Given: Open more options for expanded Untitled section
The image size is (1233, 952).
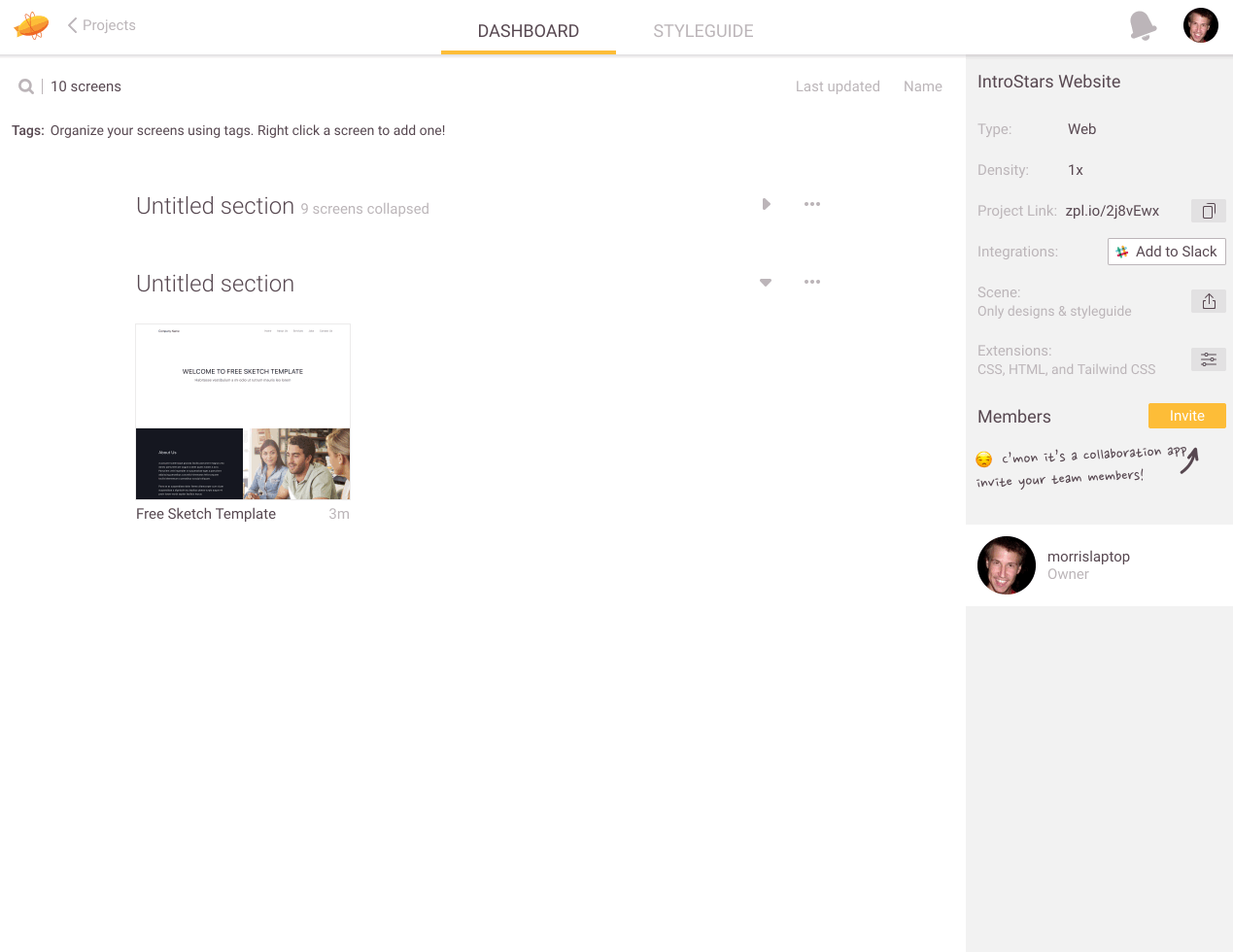Looking at the screenshot, I should pyautogui.click(x=812, y=282).
